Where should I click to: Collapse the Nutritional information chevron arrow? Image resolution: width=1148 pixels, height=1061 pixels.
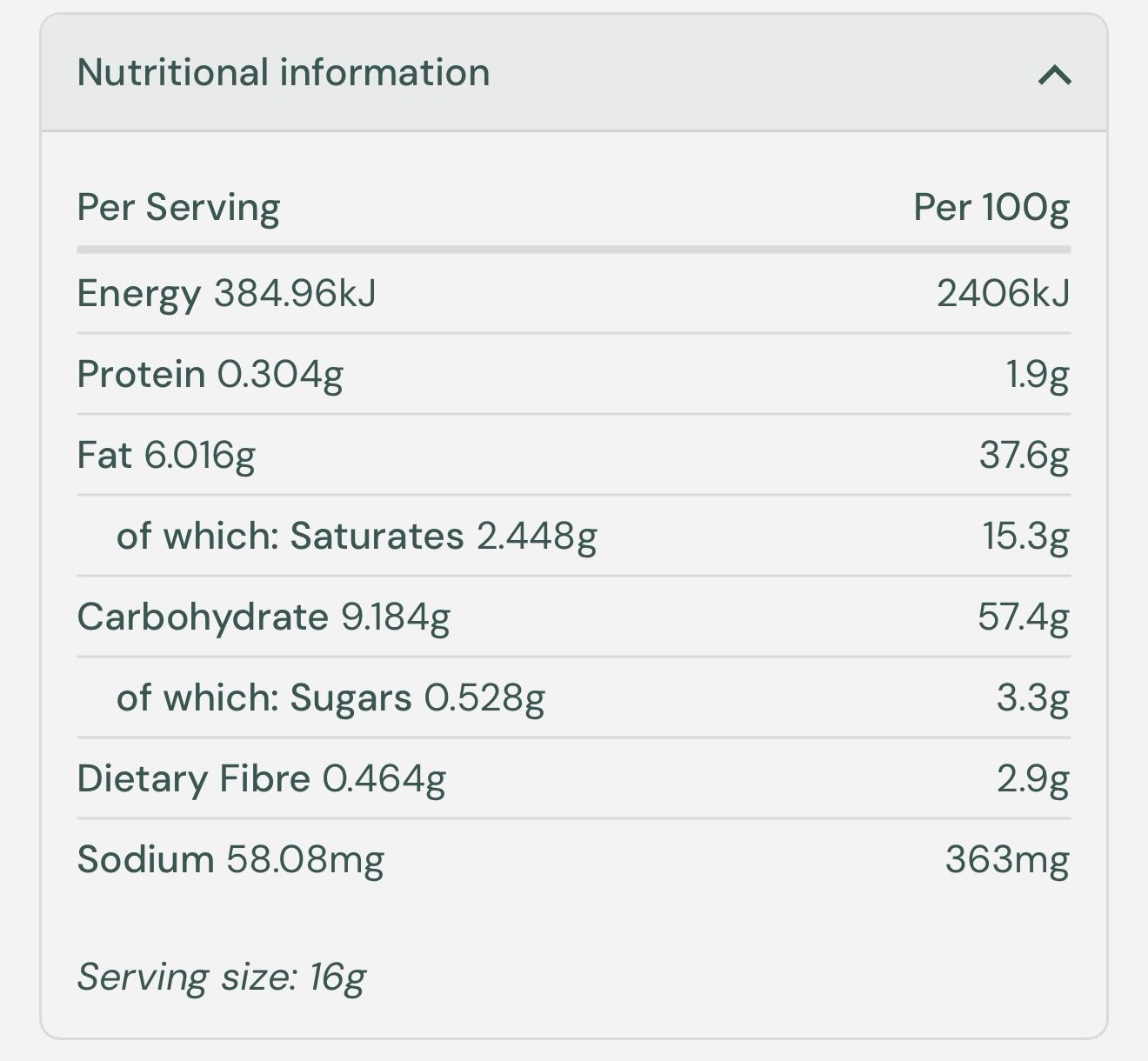point(1054,76)
